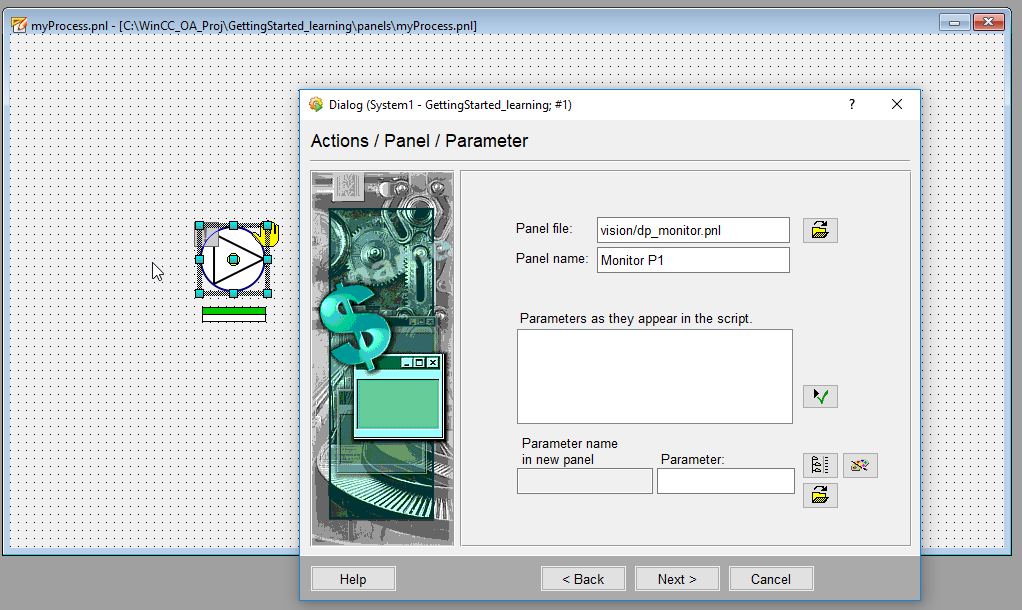Select the pump symbol center handle

[x=233, y=260]
